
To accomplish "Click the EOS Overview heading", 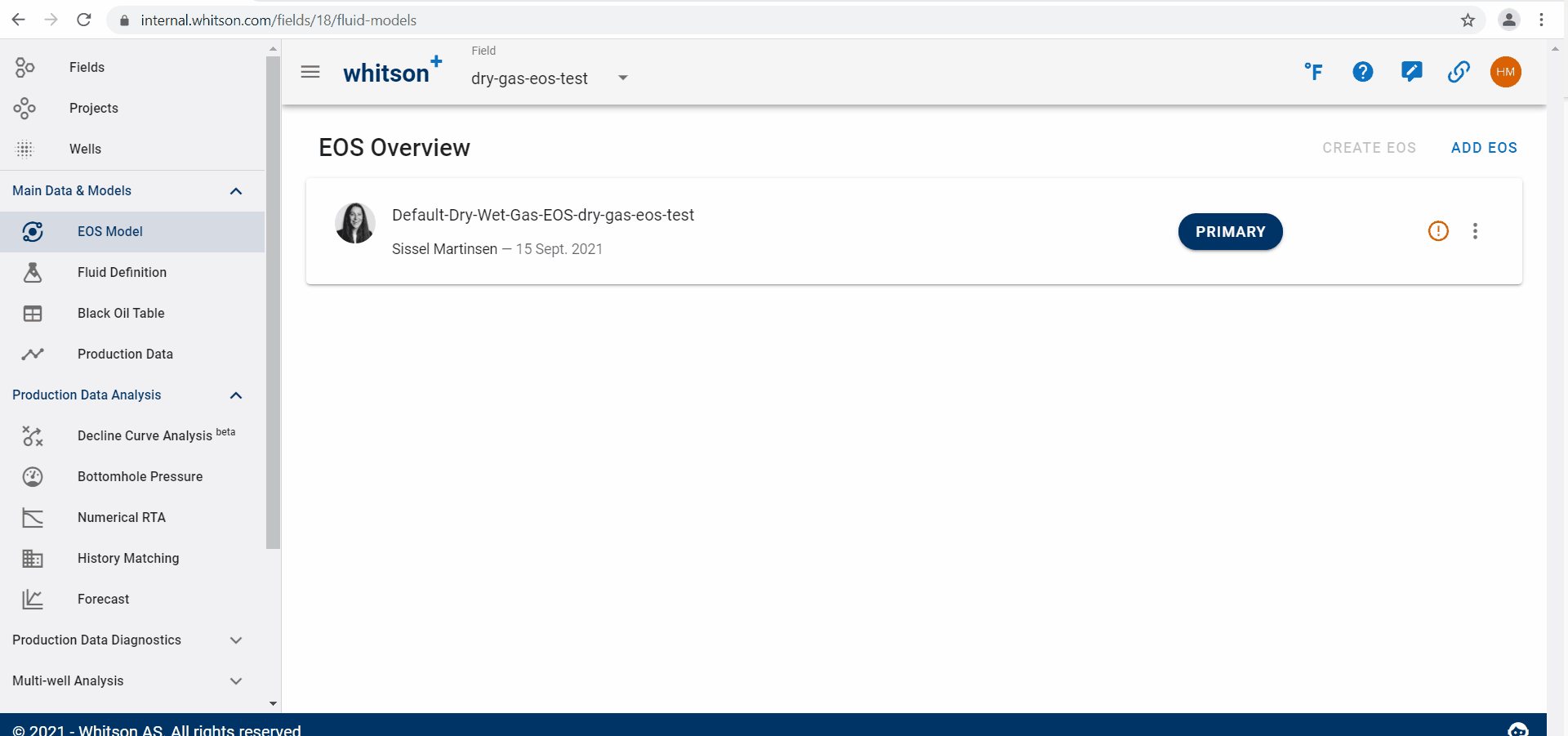I will [394, 148].
